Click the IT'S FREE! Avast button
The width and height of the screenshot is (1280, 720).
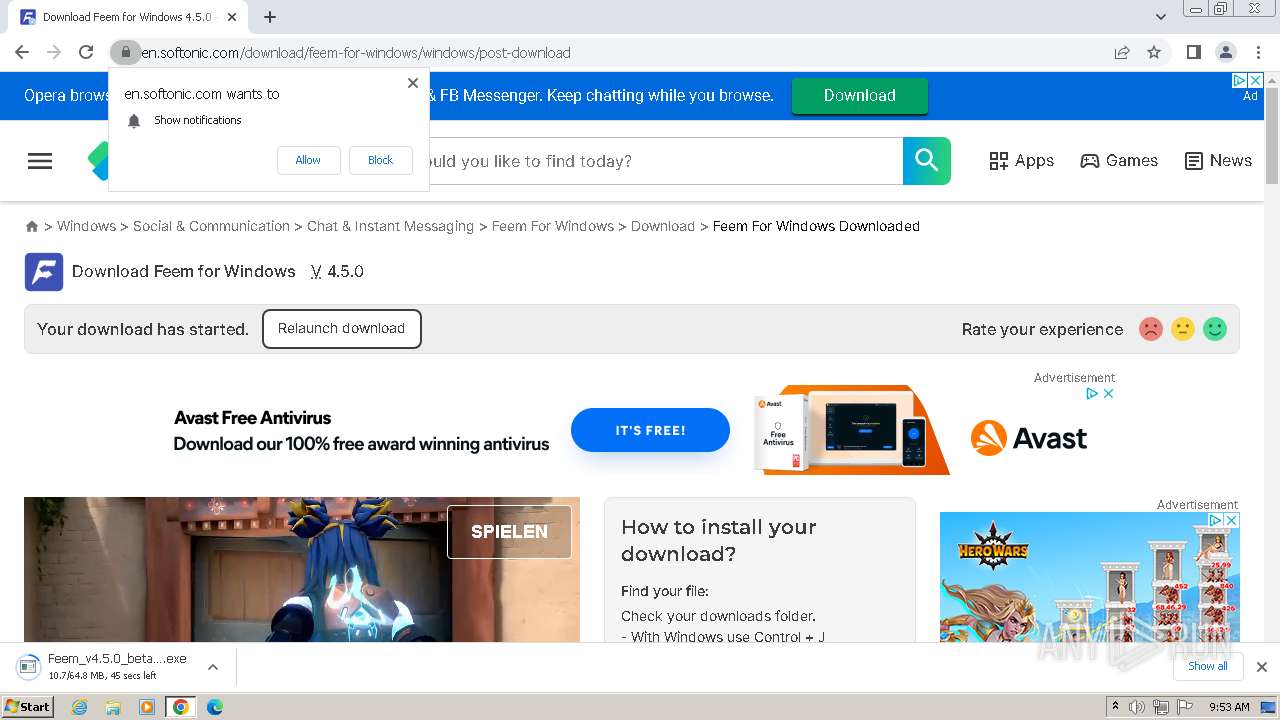tap(650, 430)
